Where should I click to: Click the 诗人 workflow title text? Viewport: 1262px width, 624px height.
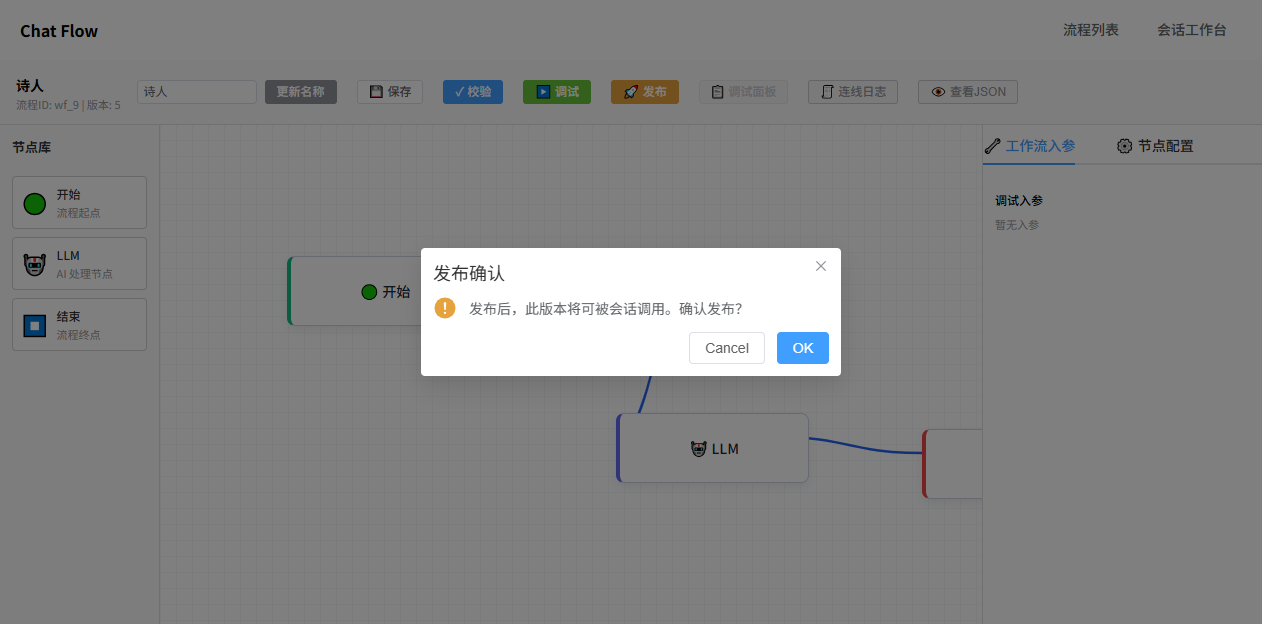[x=30, y=86]
